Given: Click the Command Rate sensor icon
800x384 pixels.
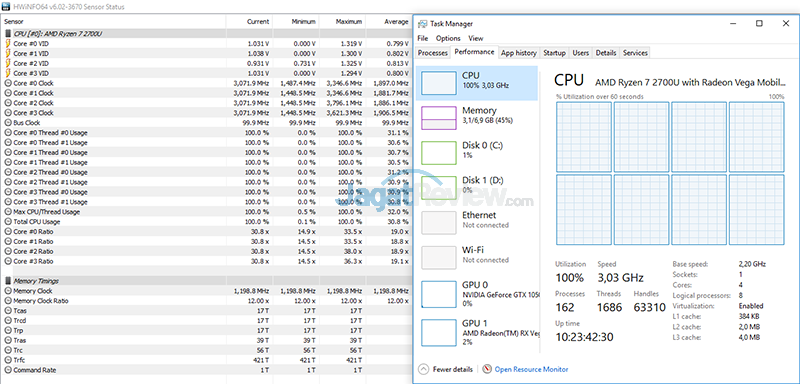Looking at the screenshot, I should (x=8, y=370).
